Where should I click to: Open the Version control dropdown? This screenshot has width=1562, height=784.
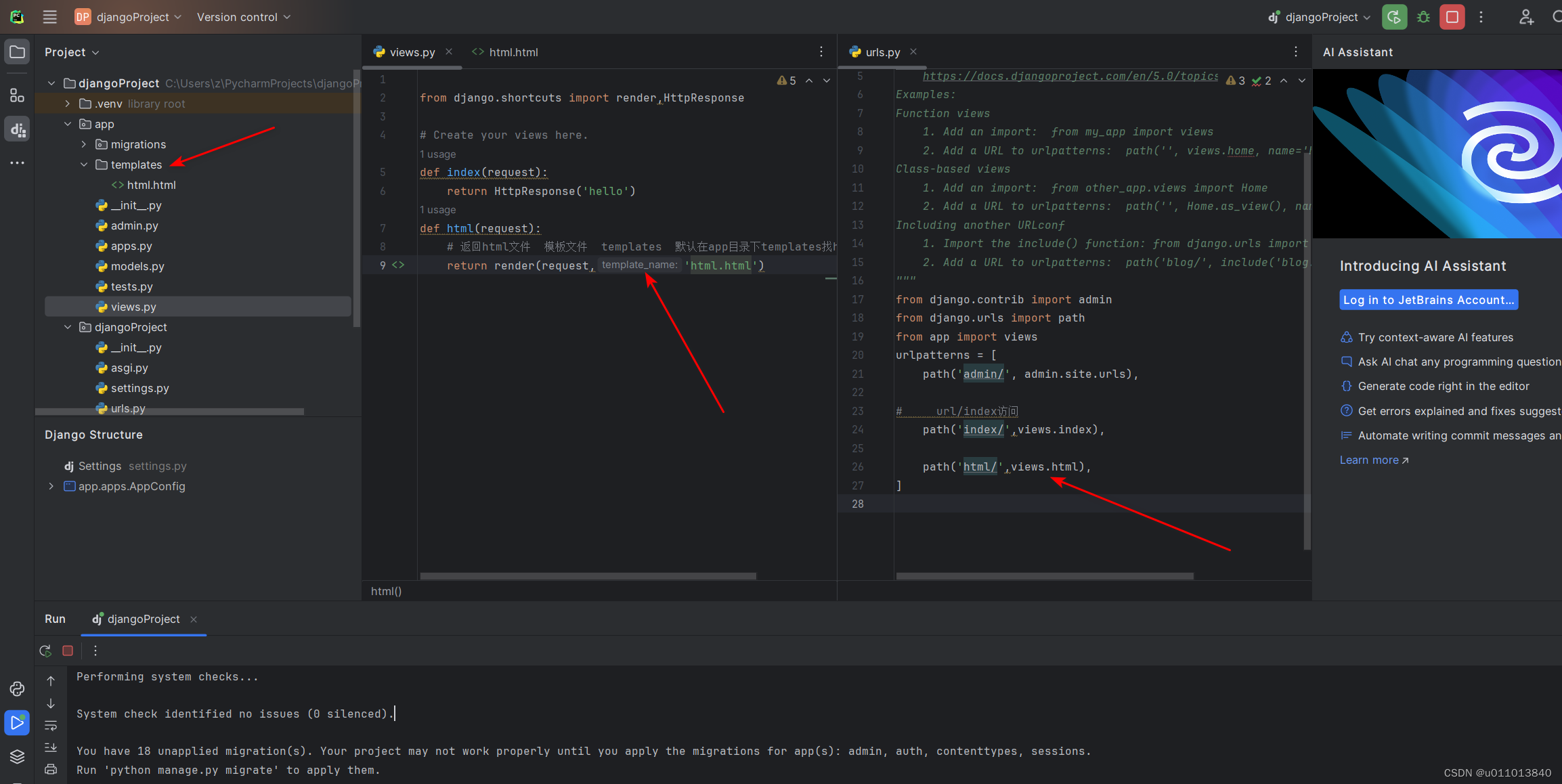243,17
